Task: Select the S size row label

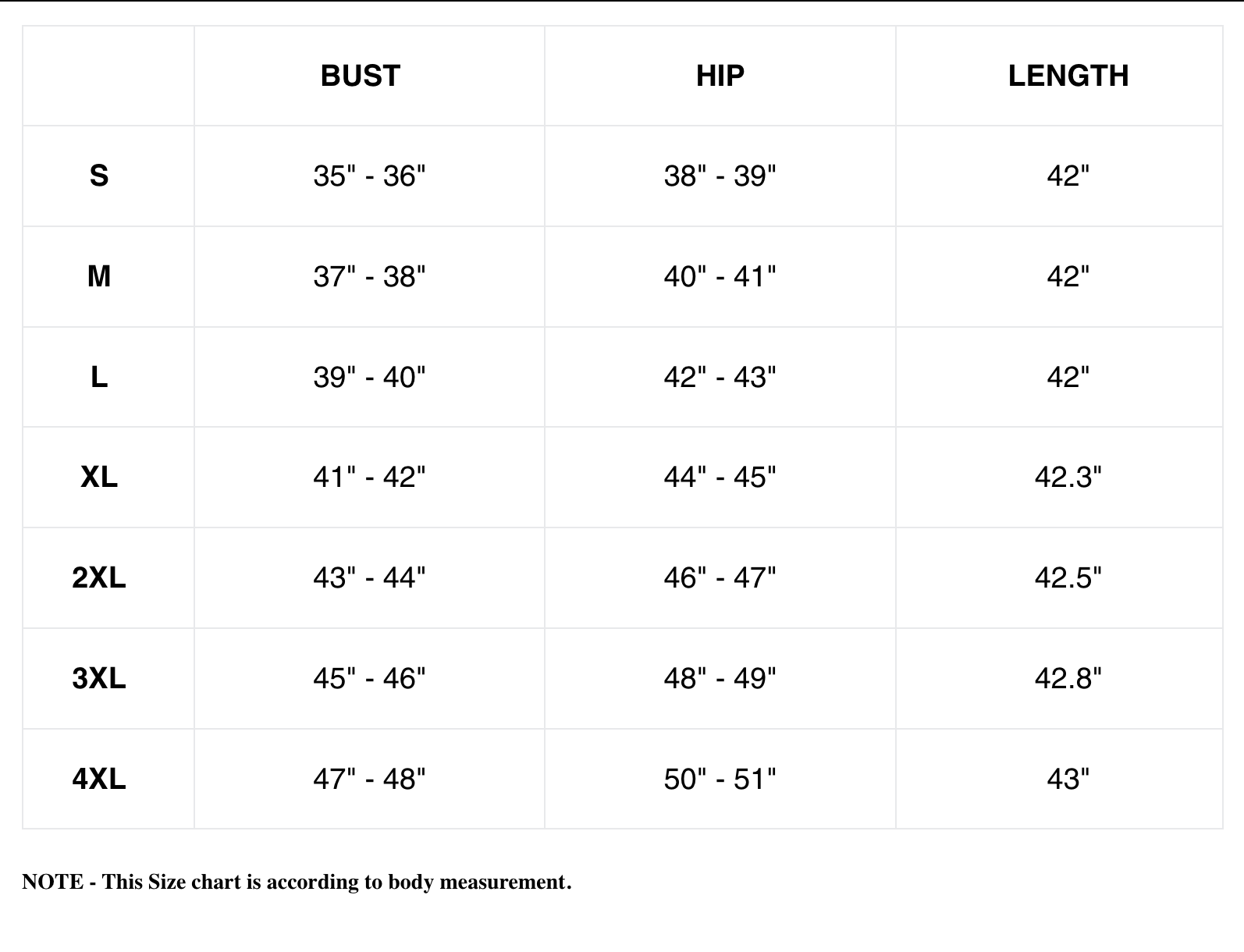Action: click(x=99, y=176)
